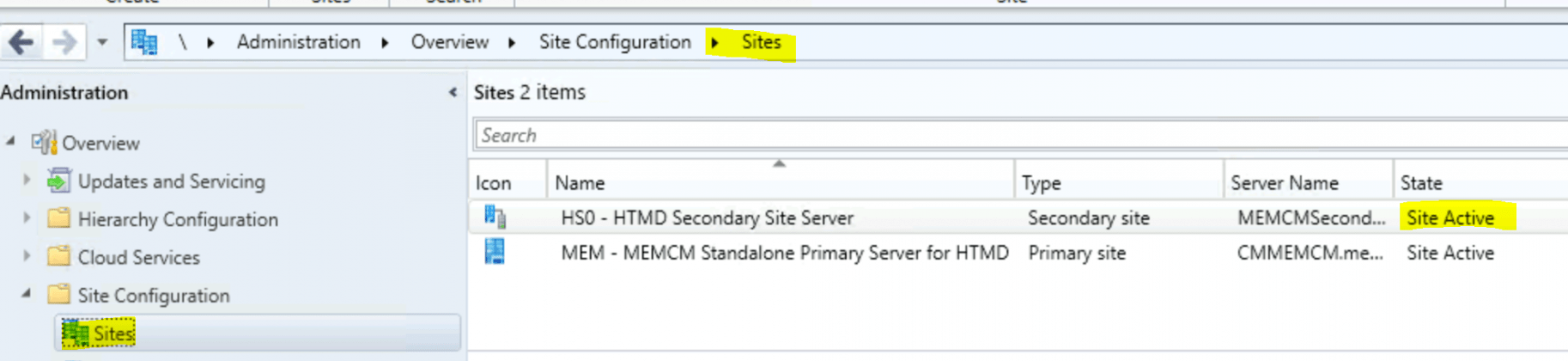Select Administration in the breadcrumb path
Screen dimensions: 1568x361
(x=298, y=42)
